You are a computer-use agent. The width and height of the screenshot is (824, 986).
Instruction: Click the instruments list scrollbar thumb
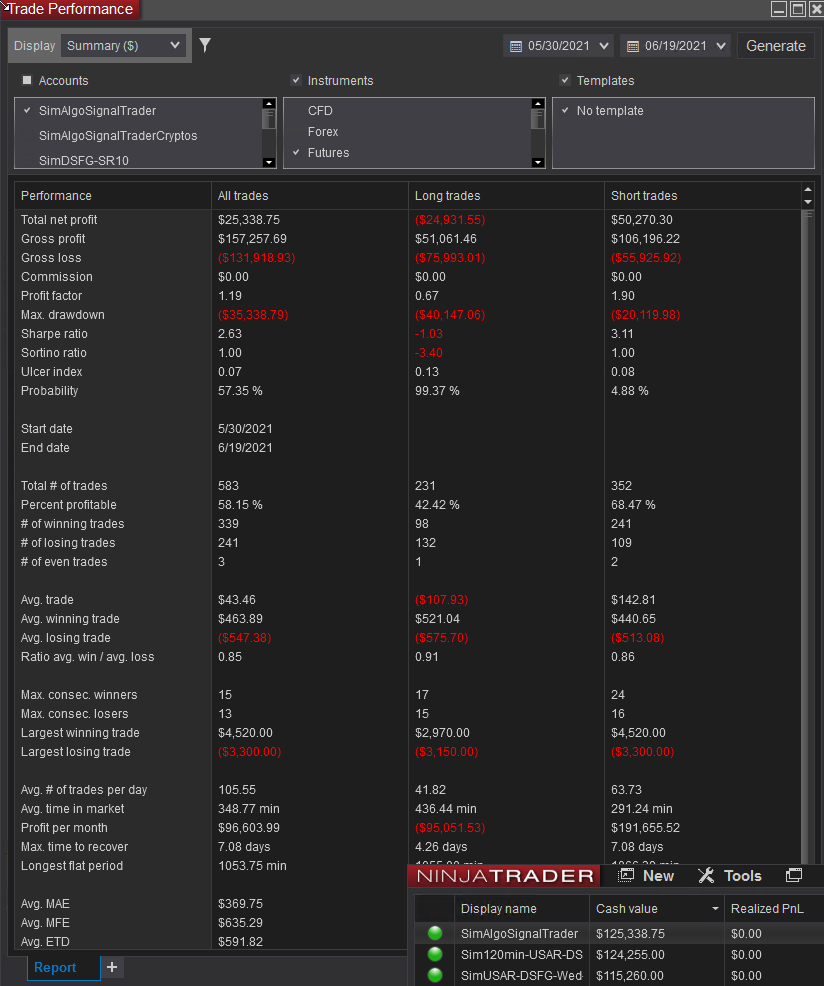(538, 119)
